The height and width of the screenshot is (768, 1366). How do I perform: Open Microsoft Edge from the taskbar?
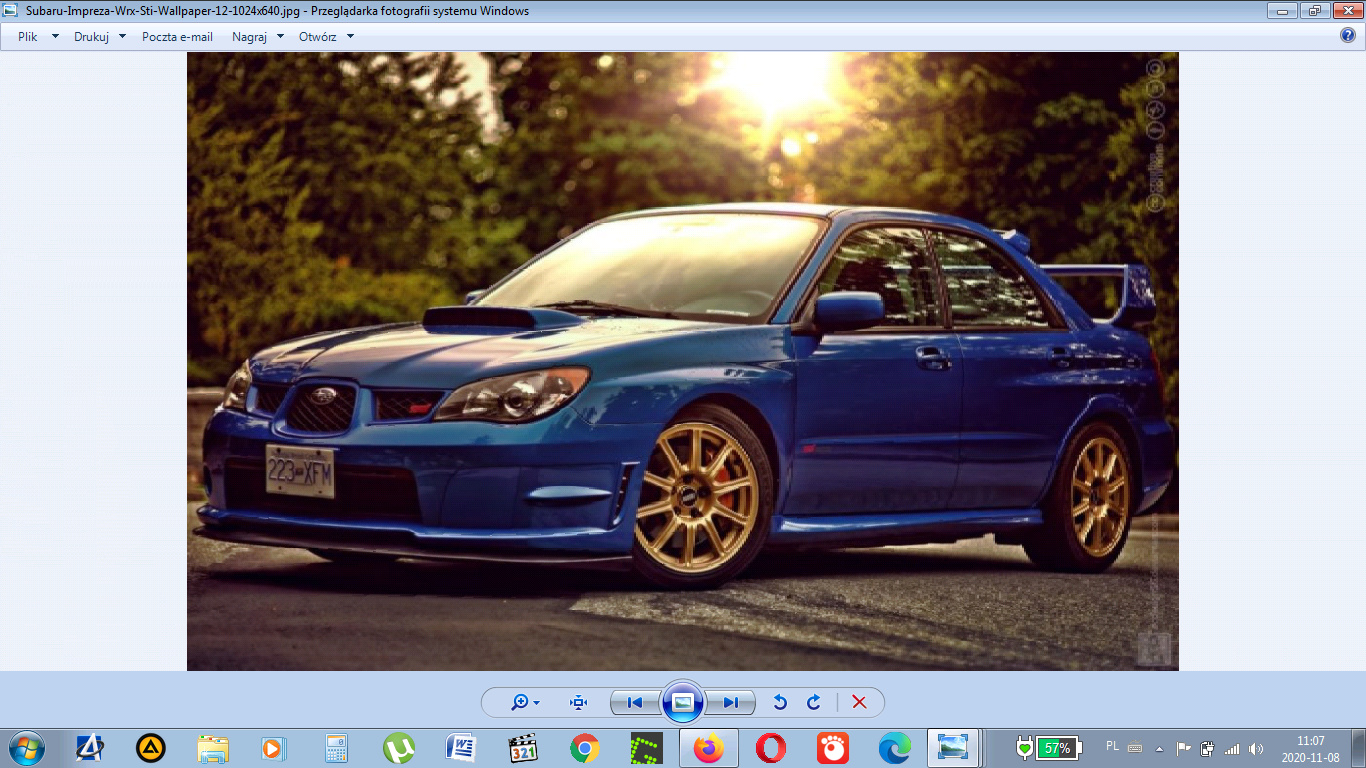coord(894,748)
